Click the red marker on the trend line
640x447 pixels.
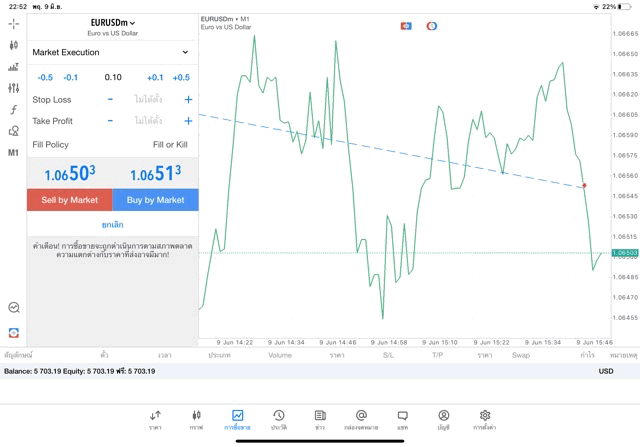click(584, 186)
